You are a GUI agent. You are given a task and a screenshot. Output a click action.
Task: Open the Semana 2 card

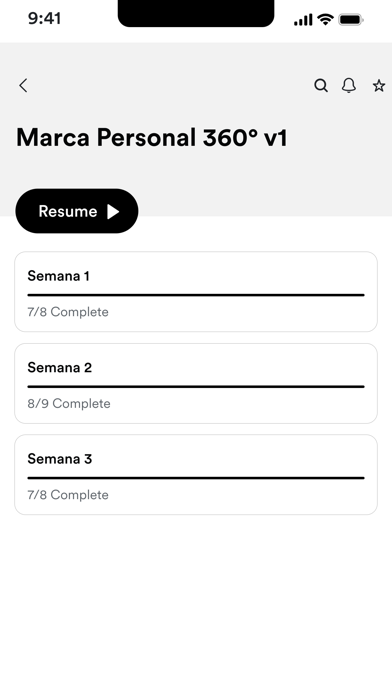196,383
